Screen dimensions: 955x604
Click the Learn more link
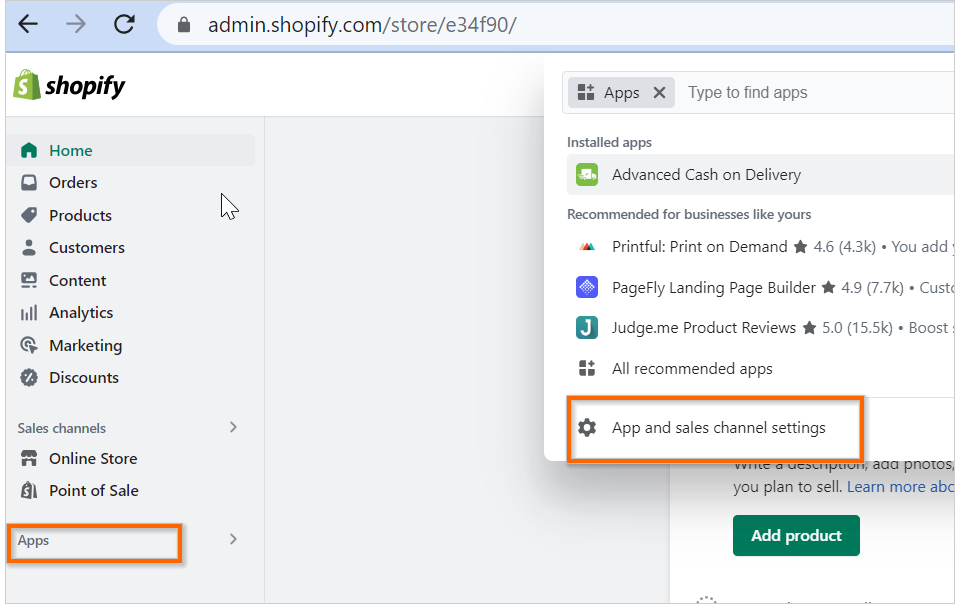tap(900, 486)
